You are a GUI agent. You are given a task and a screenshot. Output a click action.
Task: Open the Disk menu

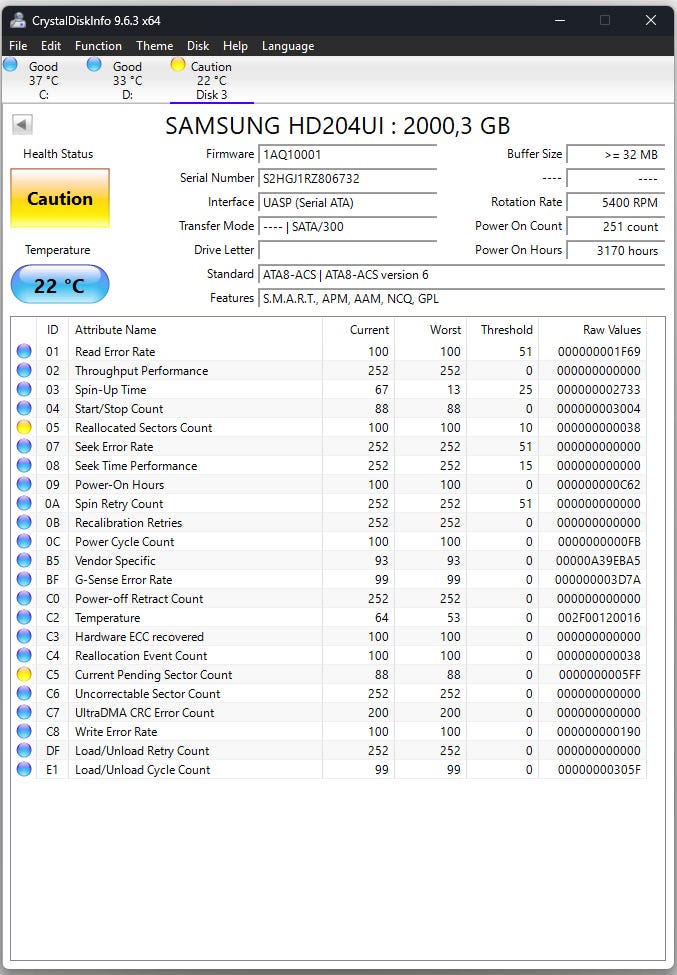coord(198,46)
